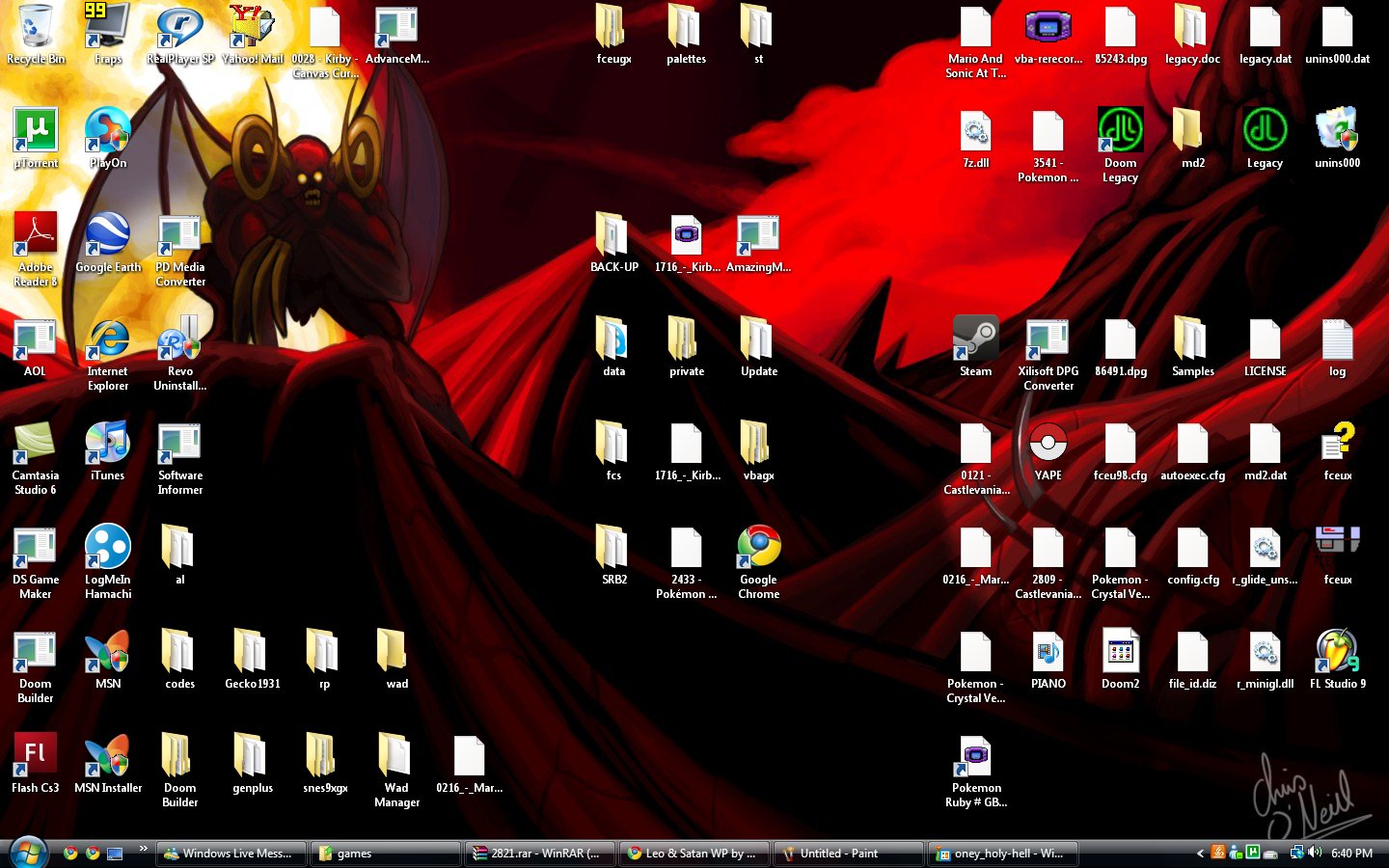Select the AmazingM... shortcut icon

pos(759,243)
